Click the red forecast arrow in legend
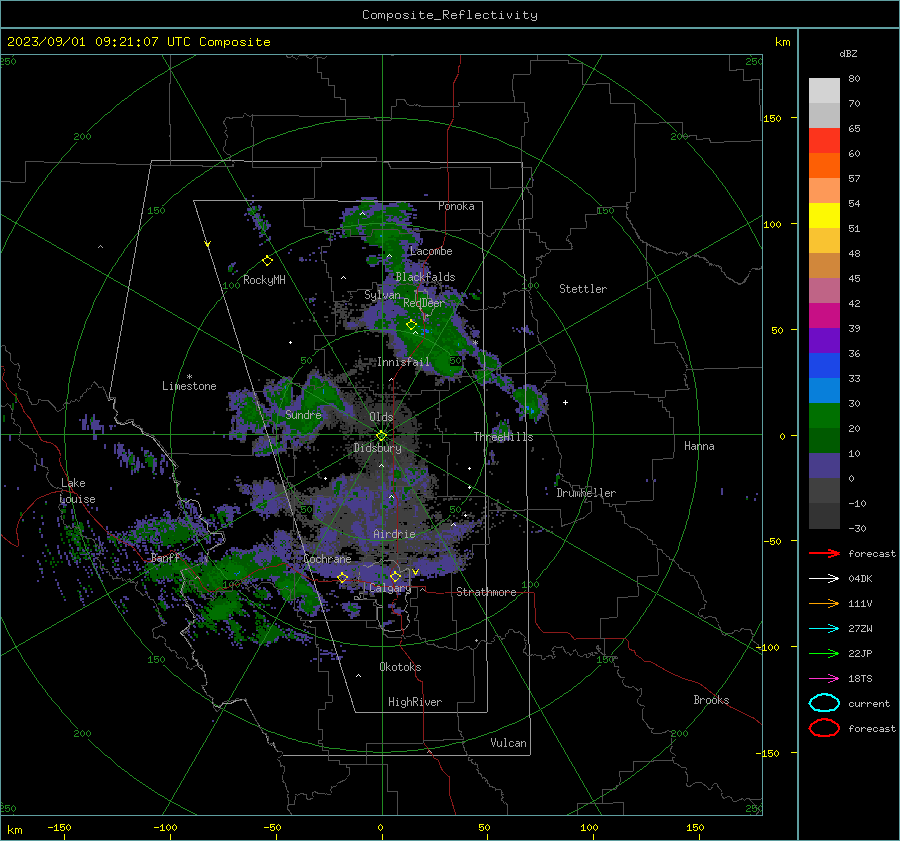900x841 pixels. (x=824, y=553)
